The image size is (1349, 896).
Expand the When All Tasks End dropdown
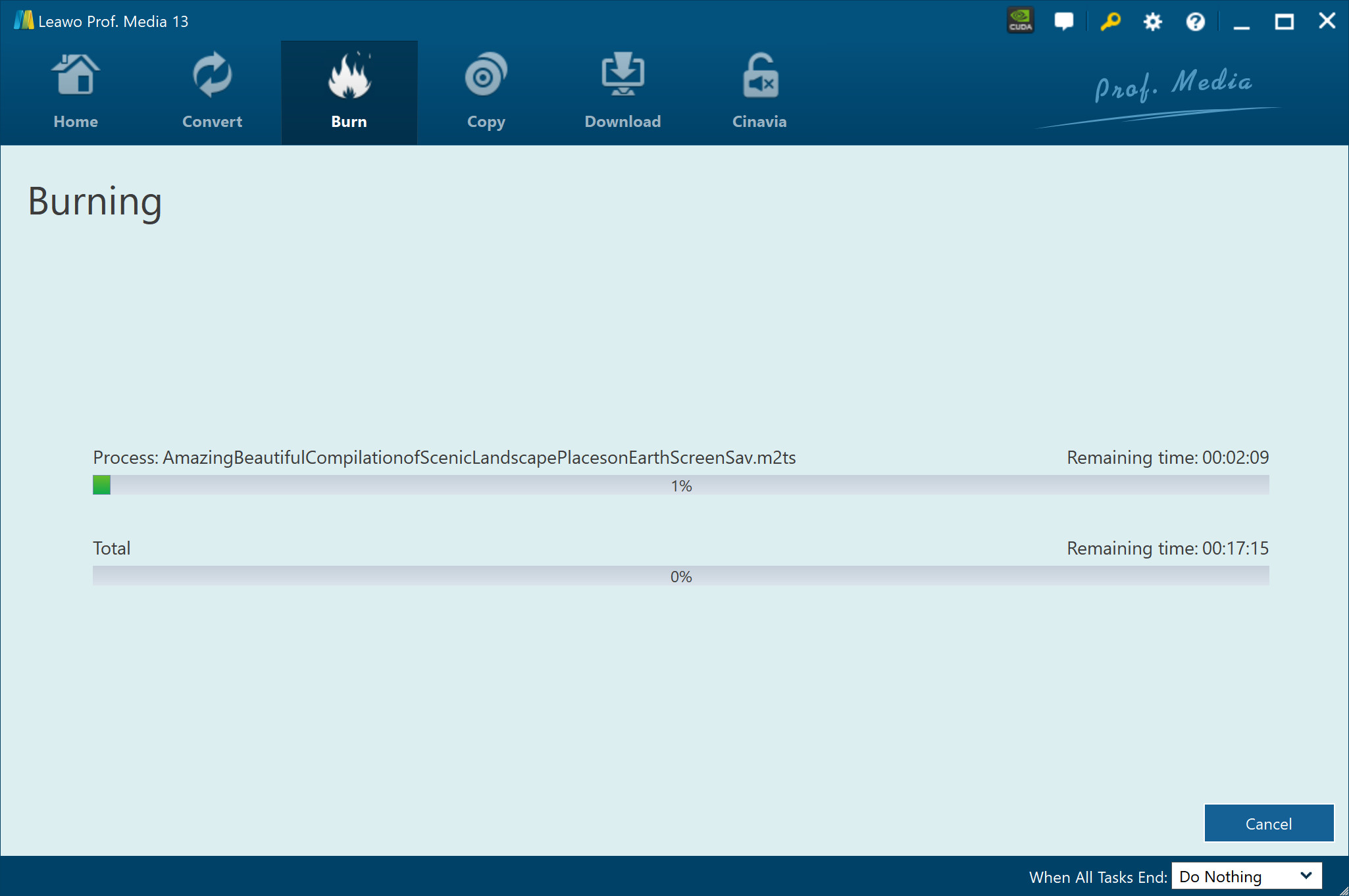(1246, 876)
